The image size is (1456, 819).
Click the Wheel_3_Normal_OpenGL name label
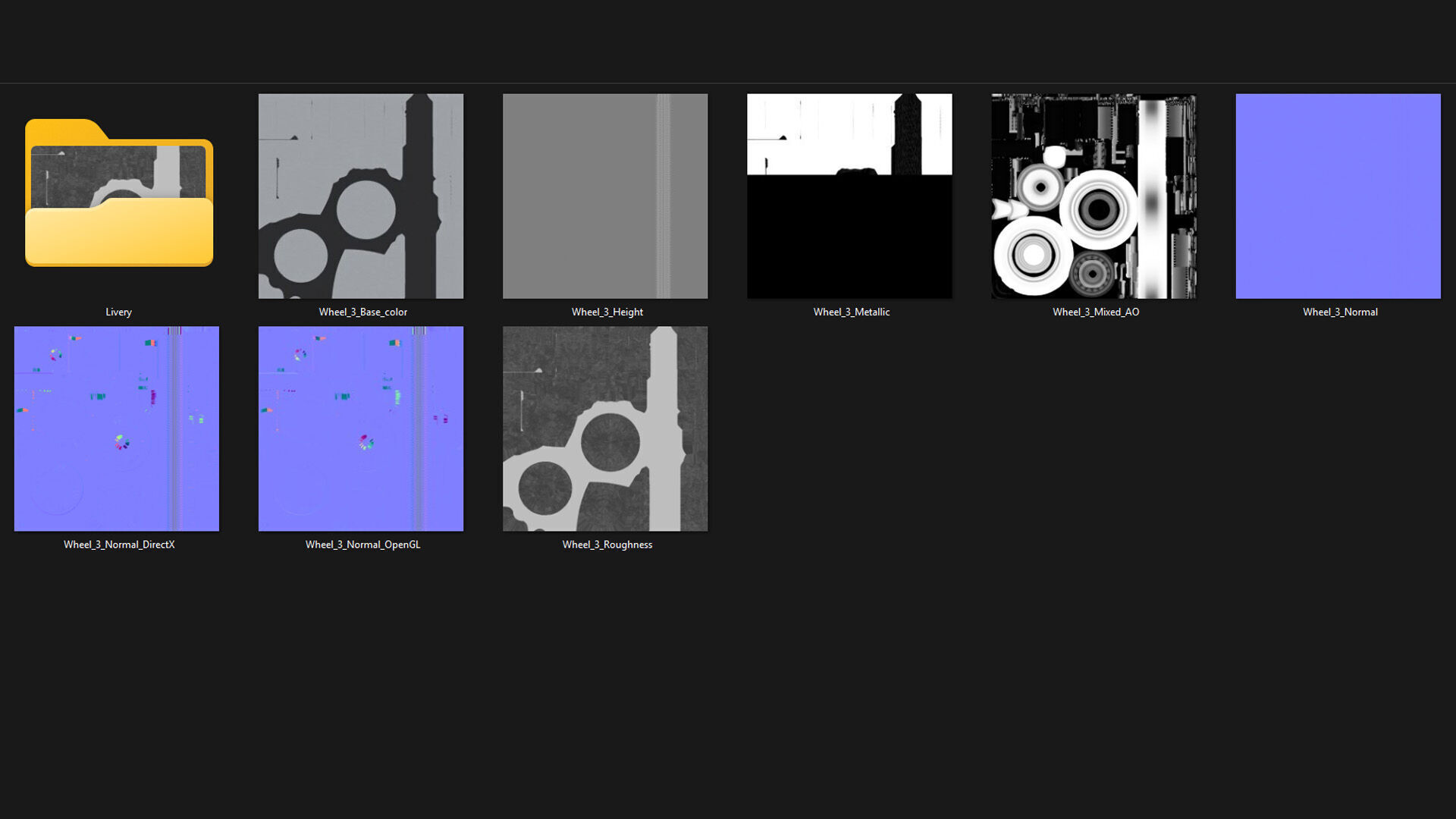coord(362,544)
